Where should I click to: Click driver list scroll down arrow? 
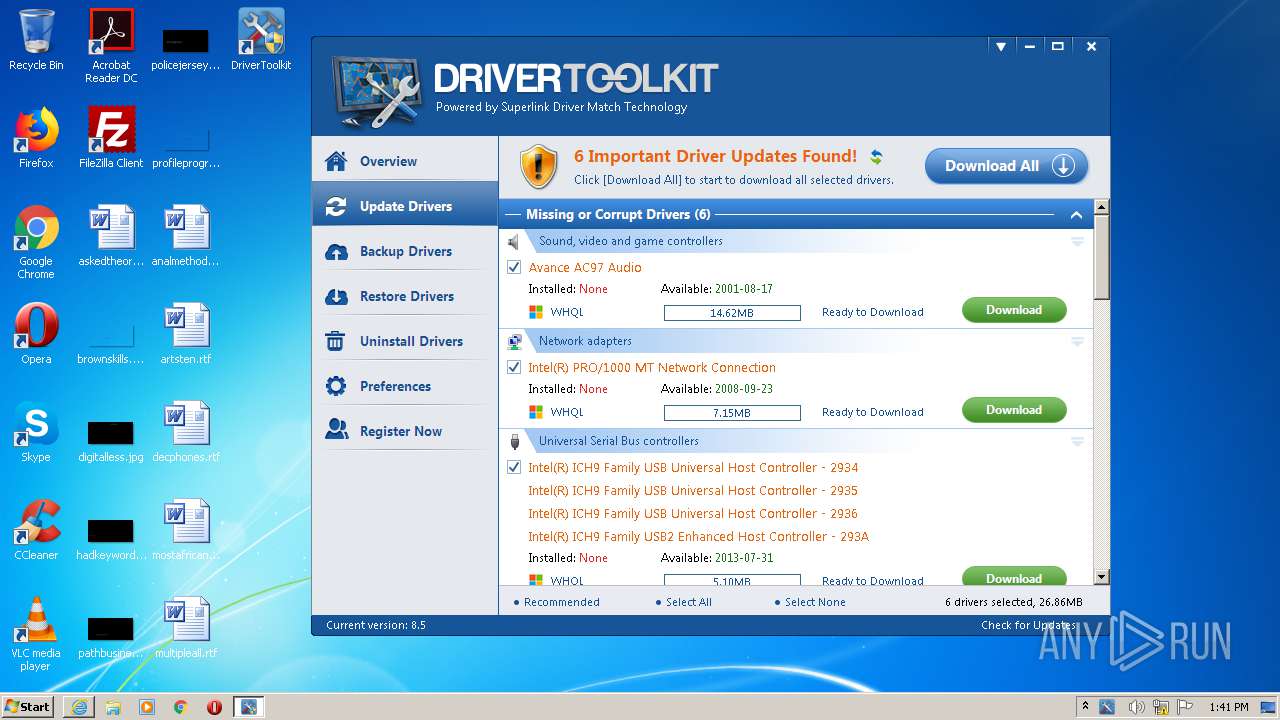point(1102,577)
